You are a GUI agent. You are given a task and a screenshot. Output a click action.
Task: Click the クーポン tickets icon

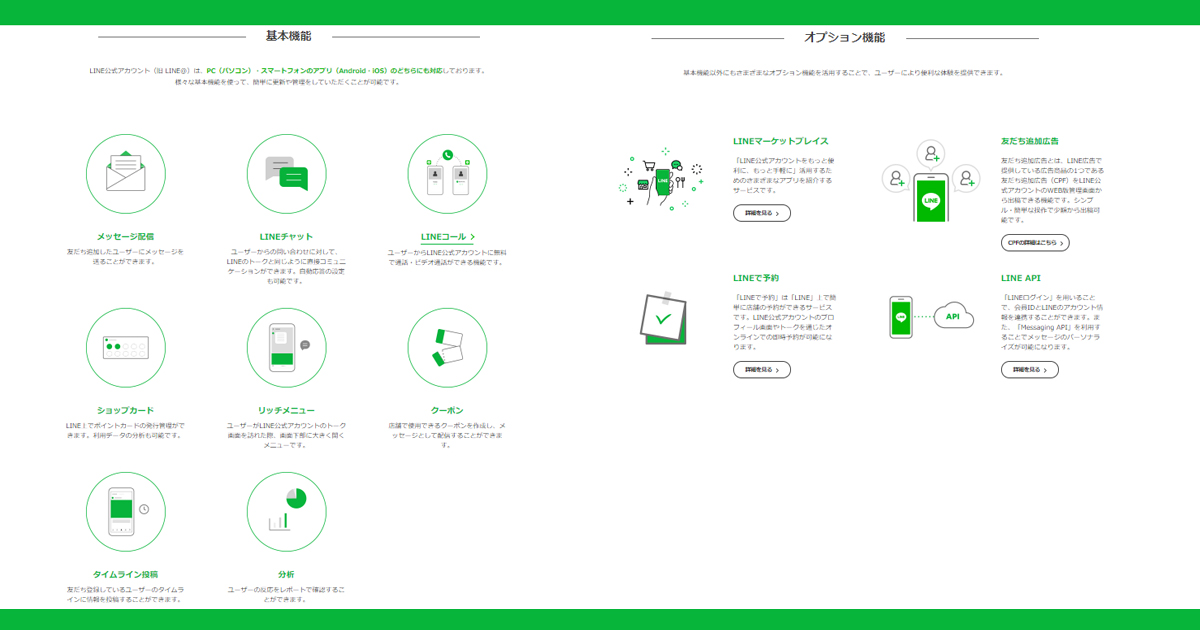(447, 347)
